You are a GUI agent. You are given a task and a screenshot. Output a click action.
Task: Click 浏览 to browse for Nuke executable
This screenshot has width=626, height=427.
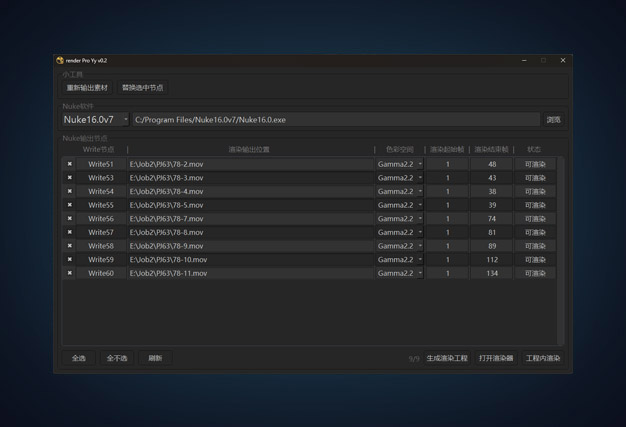(553, 120)
